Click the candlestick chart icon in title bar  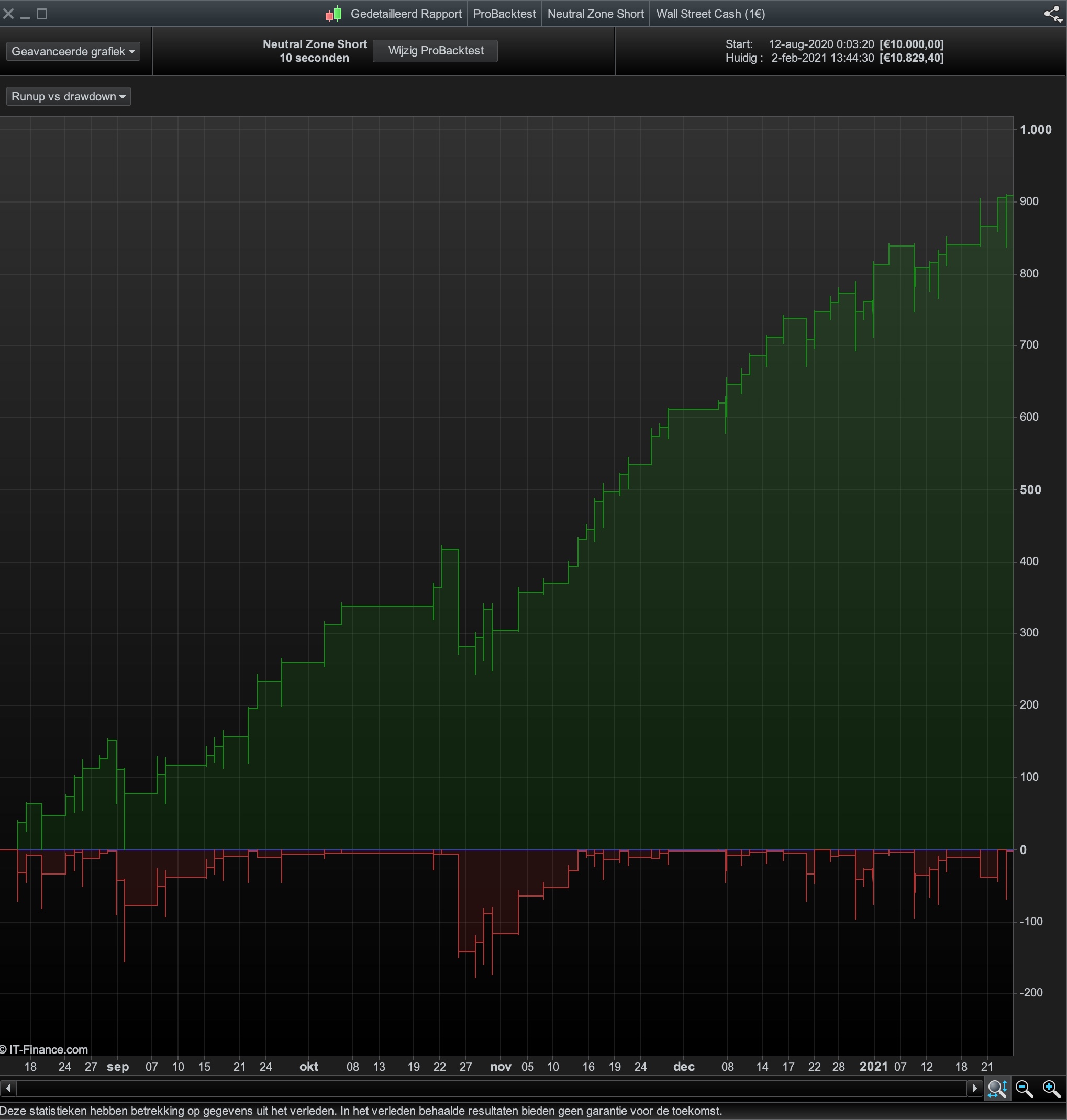click(x=334, y=14)
